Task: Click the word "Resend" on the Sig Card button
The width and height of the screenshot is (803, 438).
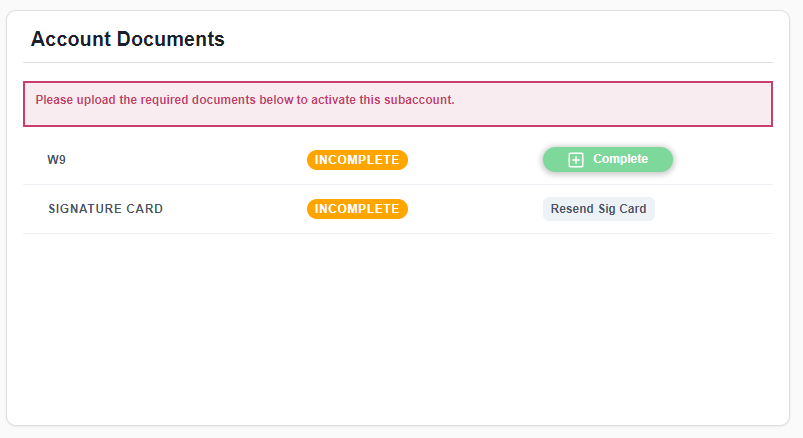Action: (x=572, y=209)
